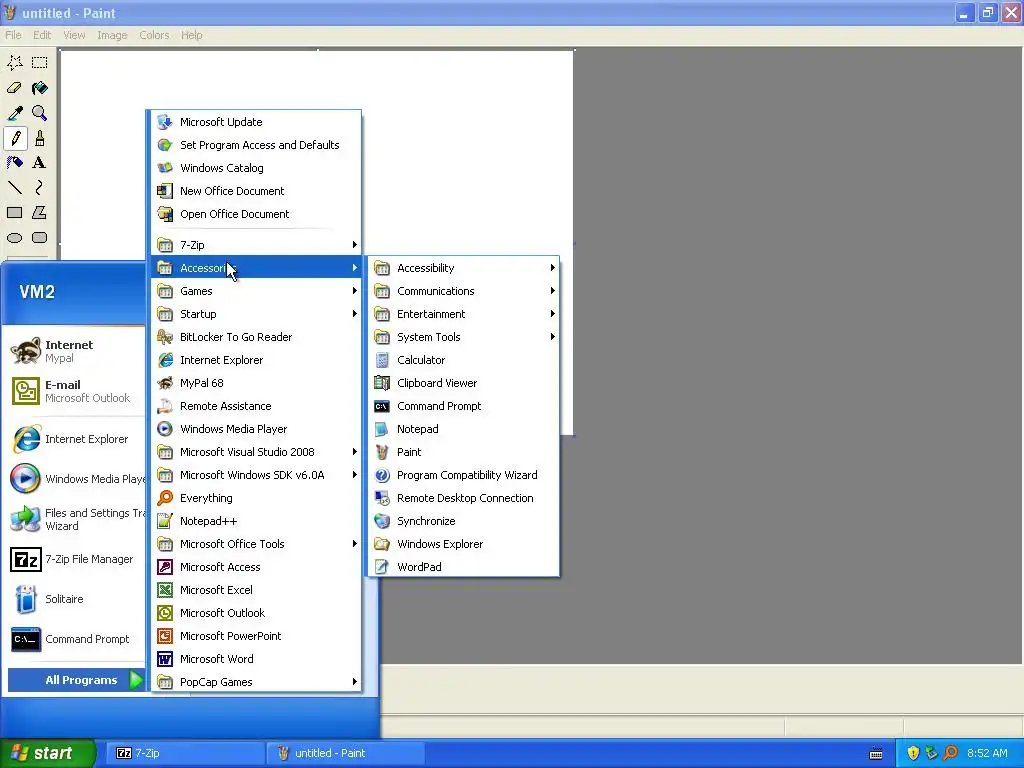Select the Free-Form Select tool in Paint
Viewport: 1024px width, 768px height.
coord(15,63)
